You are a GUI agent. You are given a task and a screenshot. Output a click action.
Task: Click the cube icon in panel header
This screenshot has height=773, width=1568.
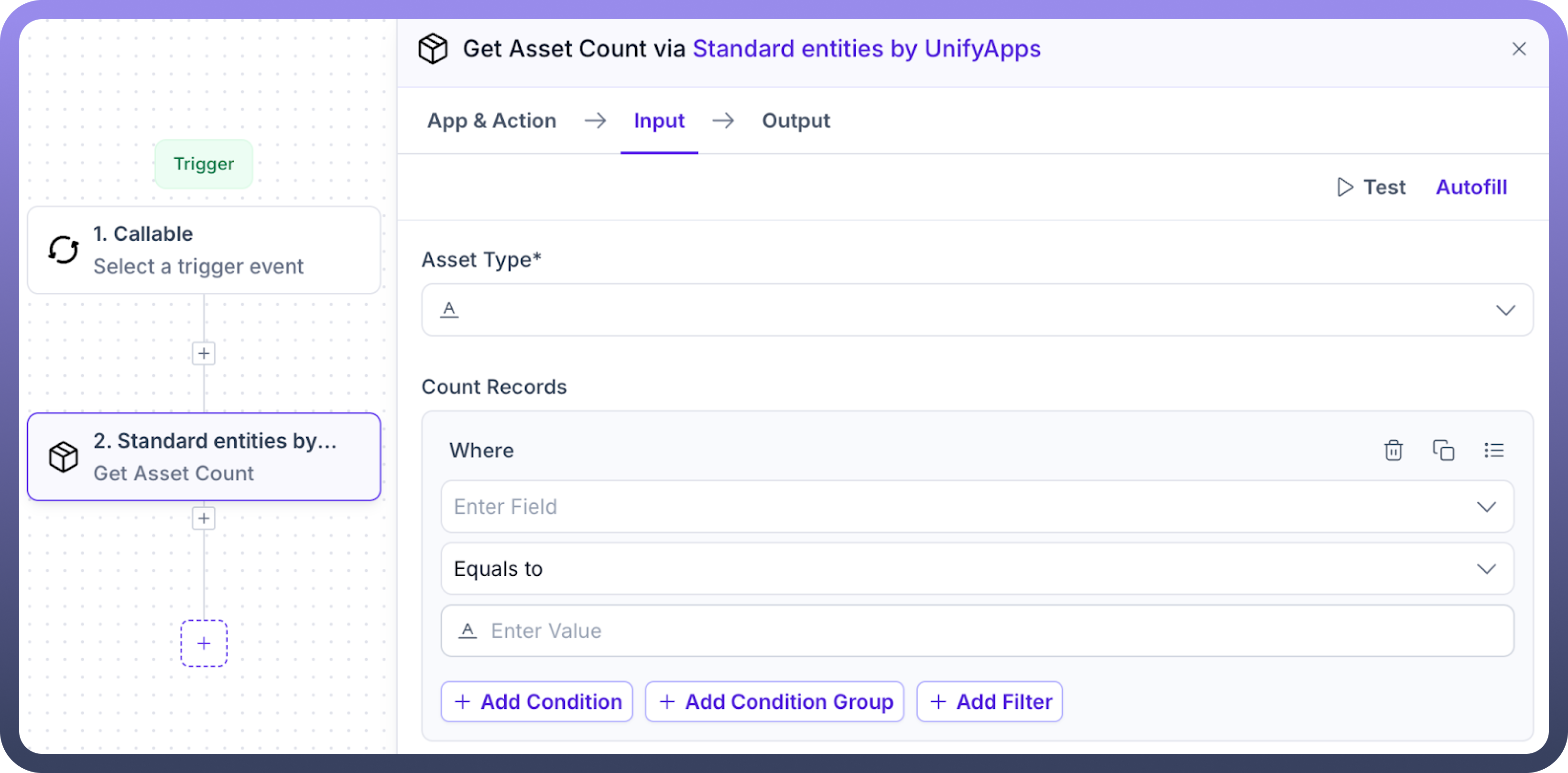pos(433,49)
